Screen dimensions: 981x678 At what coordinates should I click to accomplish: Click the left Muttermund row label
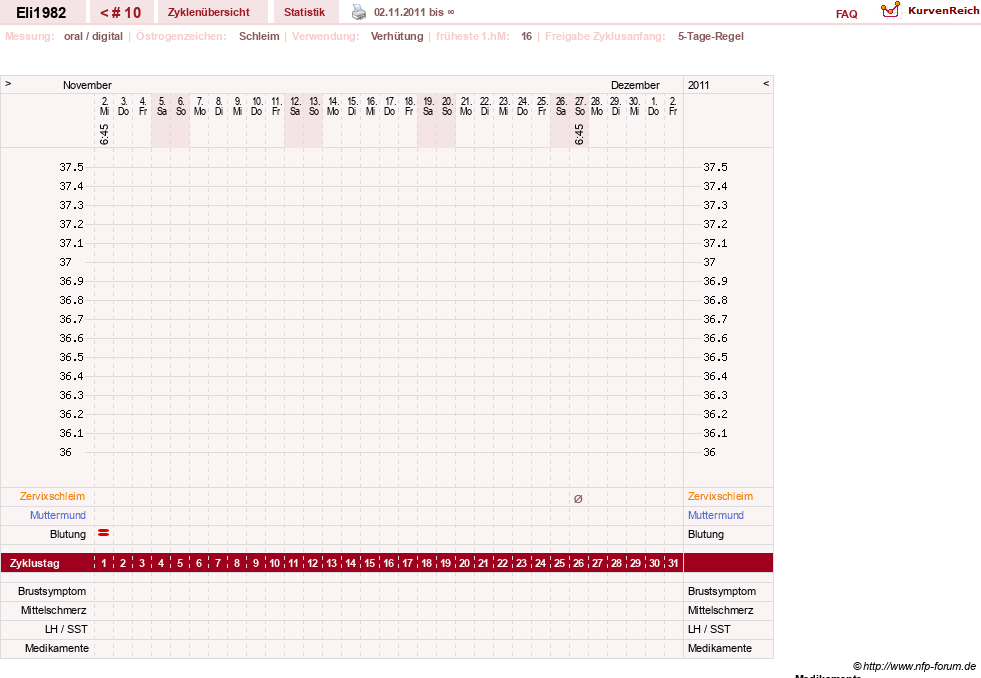(x=58, y=515)
